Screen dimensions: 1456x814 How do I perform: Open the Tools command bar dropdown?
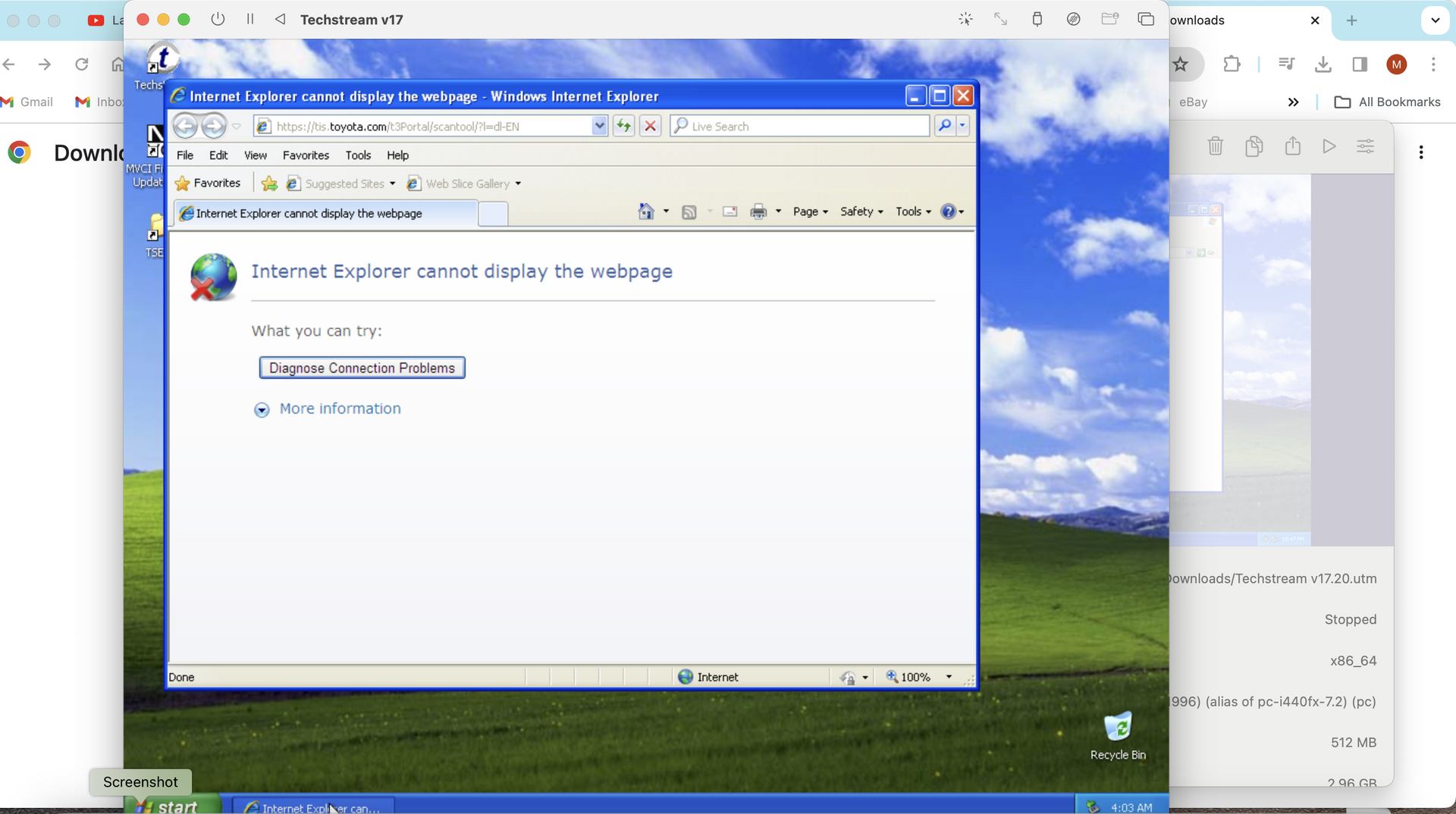click(913, 211)
